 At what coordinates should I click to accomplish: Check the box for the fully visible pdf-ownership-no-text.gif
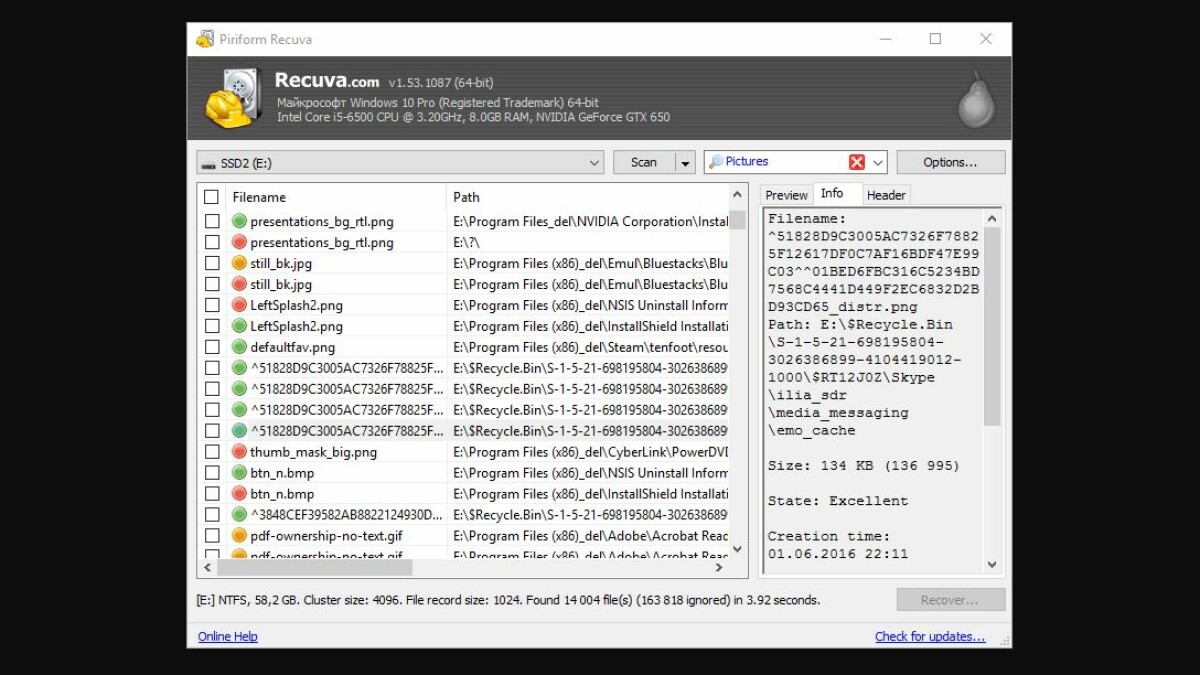(212, 536)
